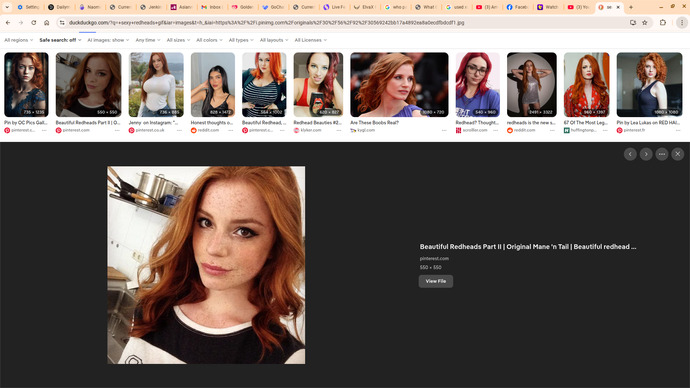690x388 pixels.
Task: Expand the Safe search: off dropdown
Action: coord(60,40)
